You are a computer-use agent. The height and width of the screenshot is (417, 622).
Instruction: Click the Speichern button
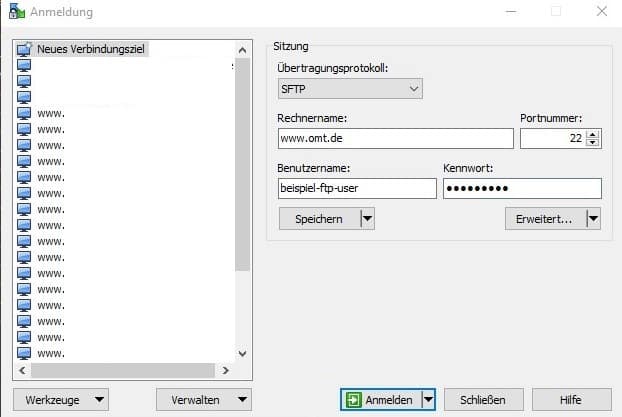(x=318, y=219)
